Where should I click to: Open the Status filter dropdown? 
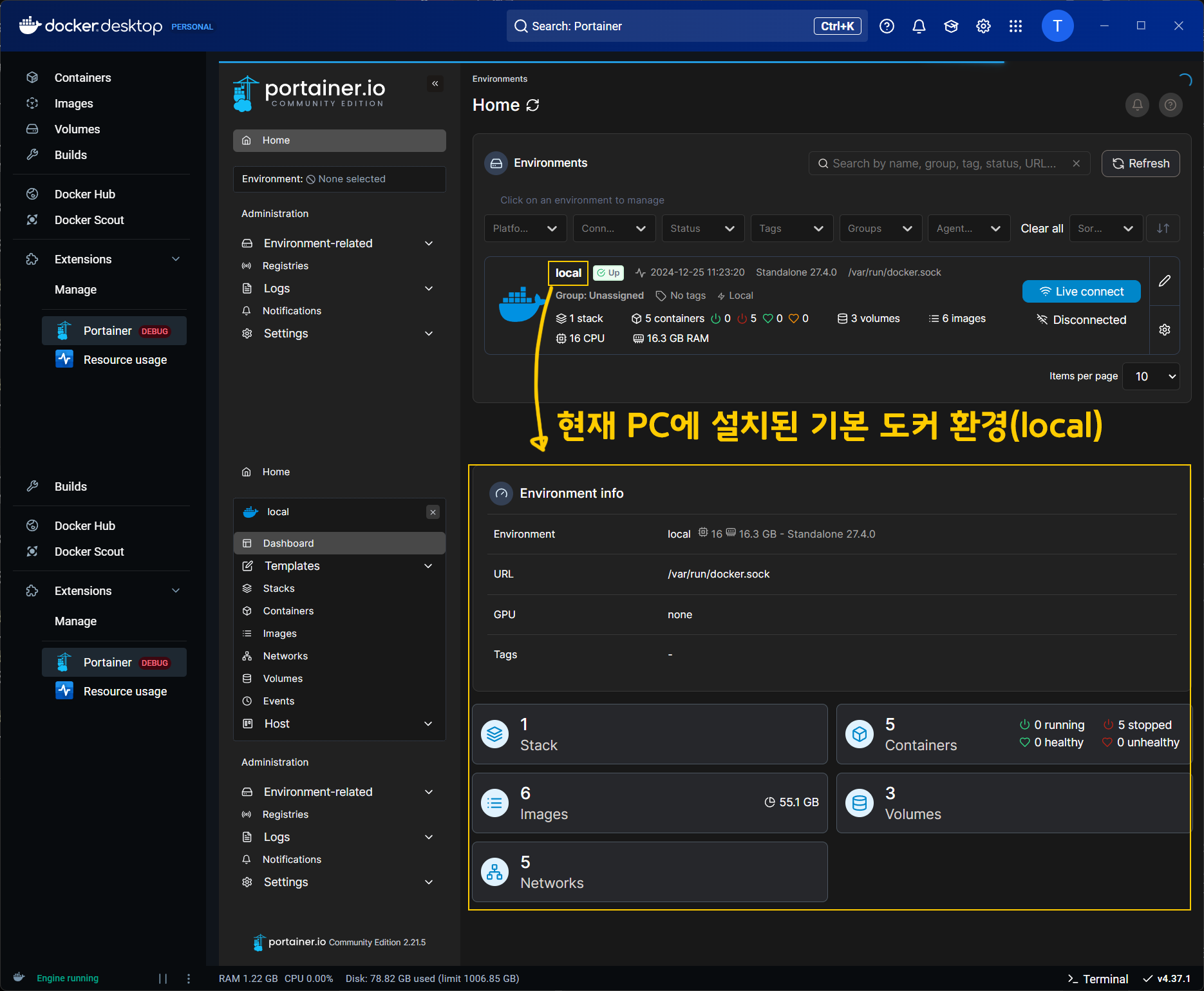click(703, 229)
